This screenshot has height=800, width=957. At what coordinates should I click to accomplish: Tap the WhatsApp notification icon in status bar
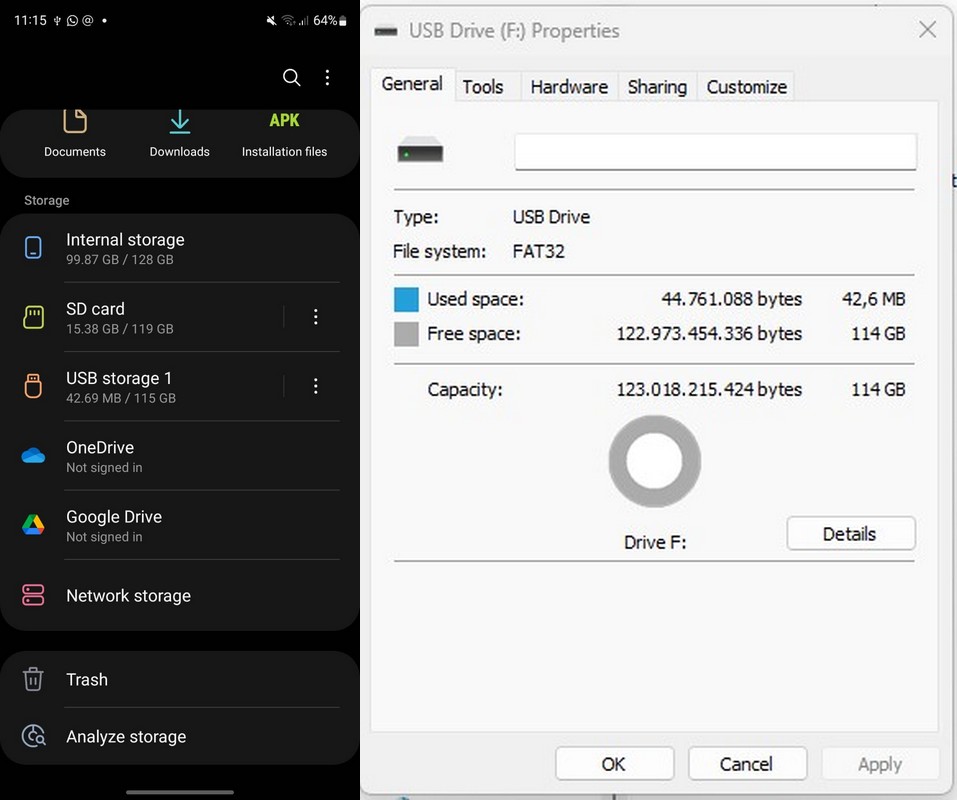click(72, 21)
